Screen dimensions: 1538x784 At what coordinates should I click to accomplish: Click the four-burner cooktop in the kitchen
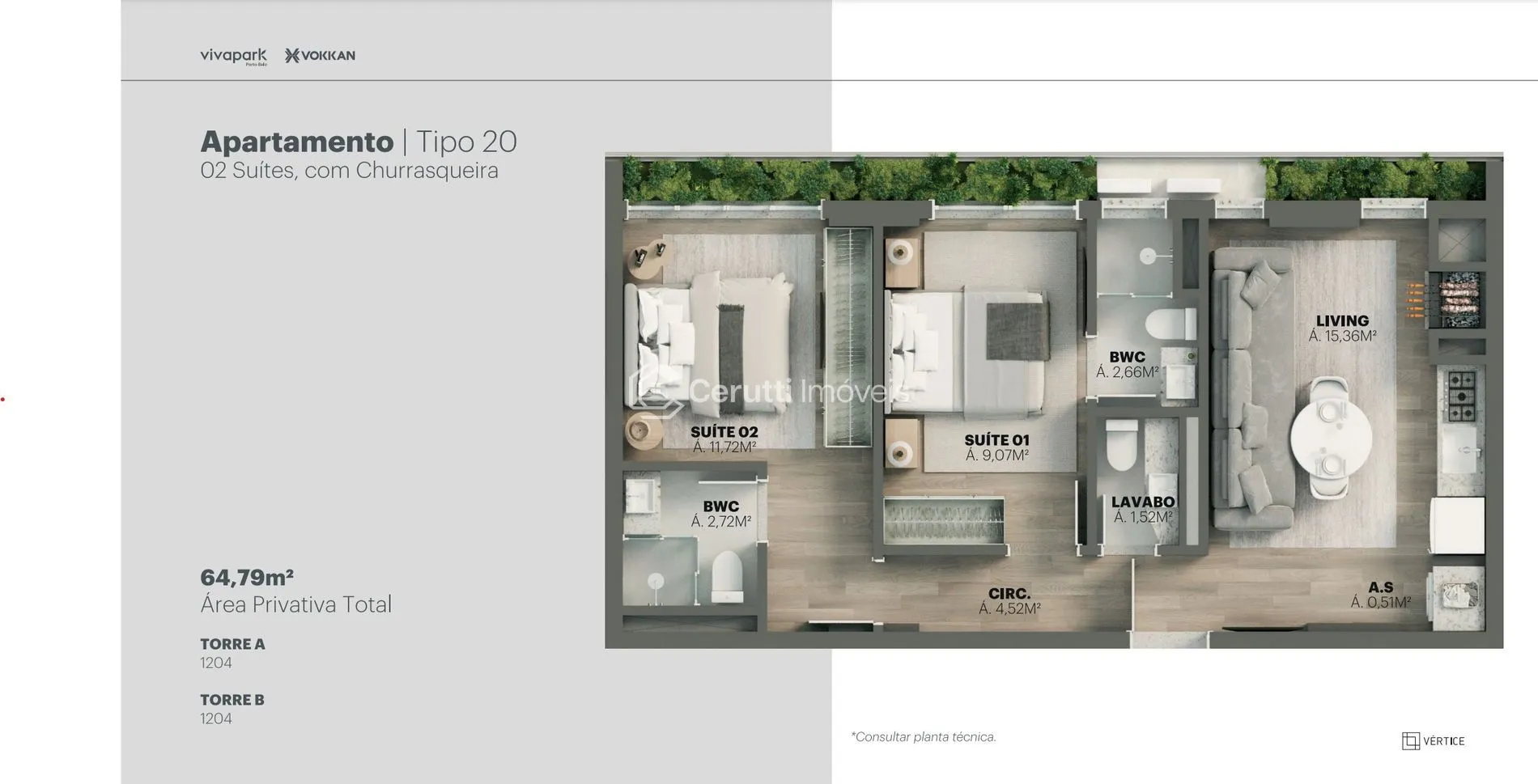1461,396
